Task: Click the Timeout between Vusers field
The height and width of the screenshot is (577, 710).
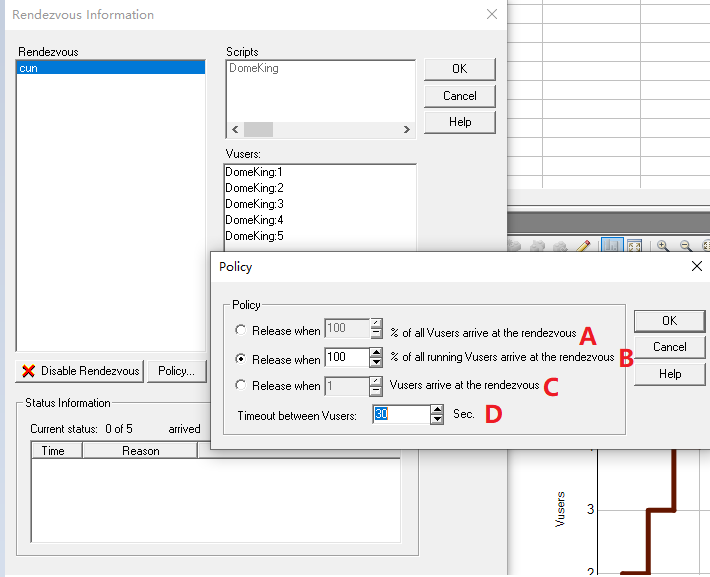Action: [401, 414]
